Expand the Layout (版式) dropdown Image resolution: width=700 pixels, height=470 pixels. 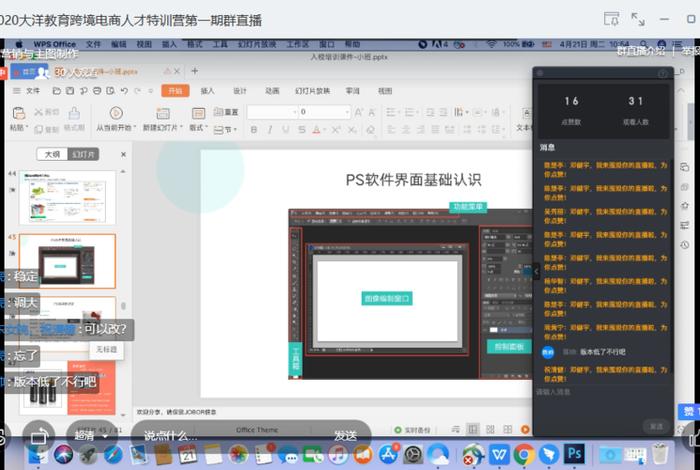coord(198,128)
